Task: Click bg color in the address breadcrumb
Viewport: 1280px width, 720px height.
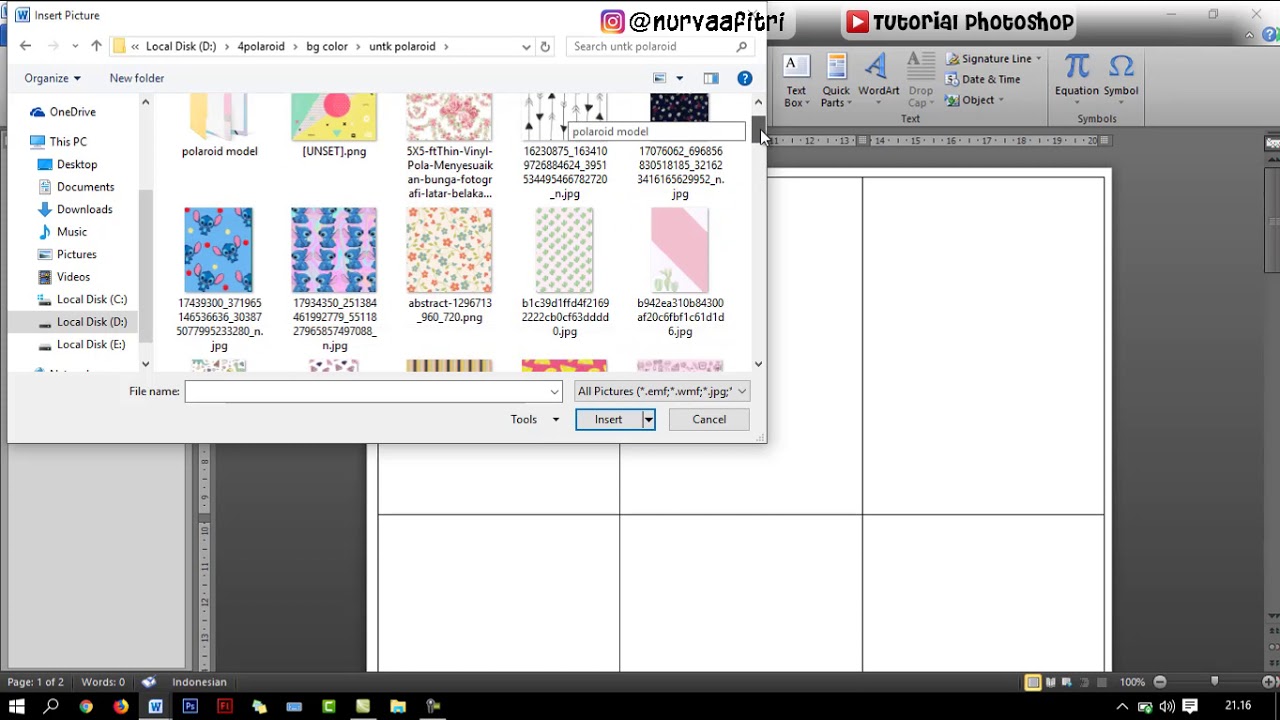Action: click(326, 46)
